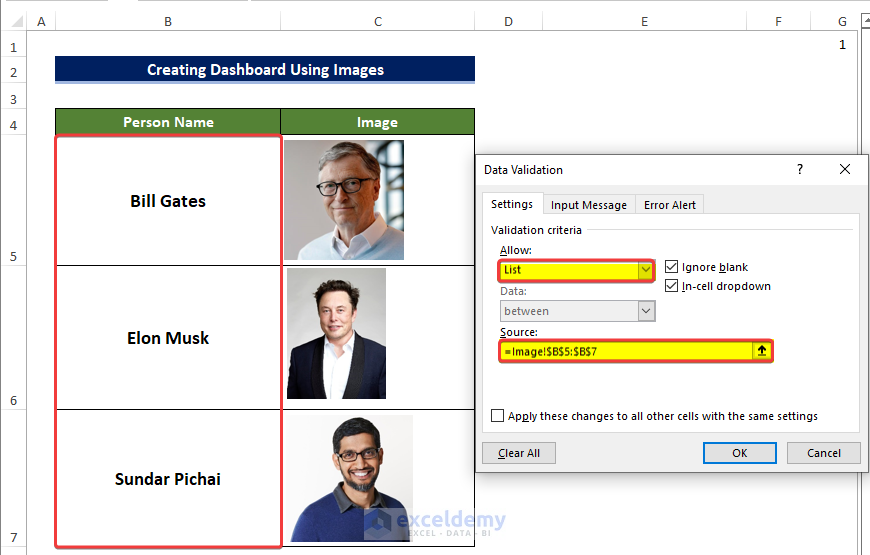Click the Bill Gates portrait image
The image size is (870, 555).
(344, 200)
